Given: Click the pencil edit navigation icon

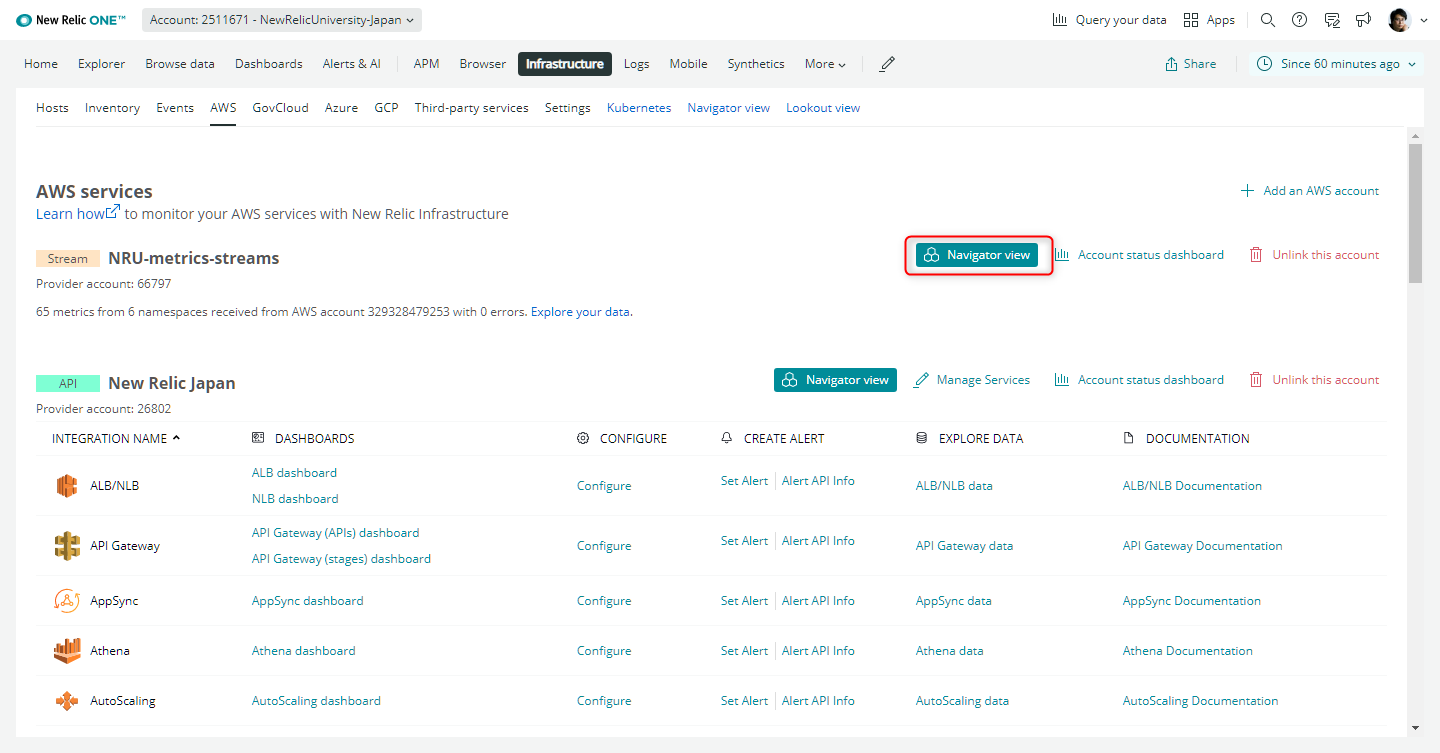Looking at the screenshot, I should (887, 64).
